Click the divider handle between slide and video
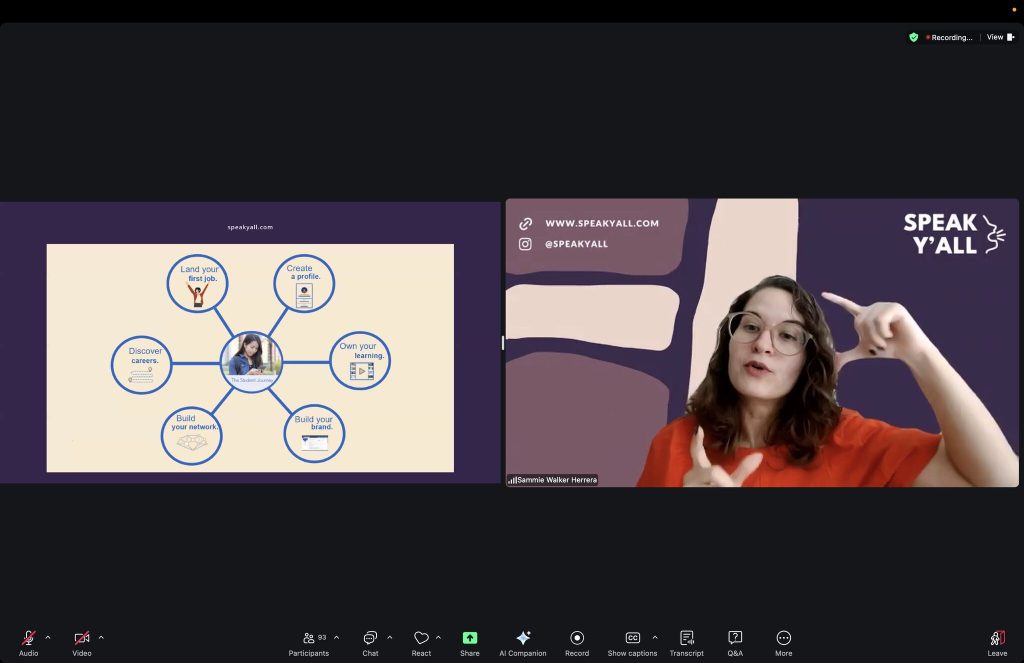 (503, 343)
